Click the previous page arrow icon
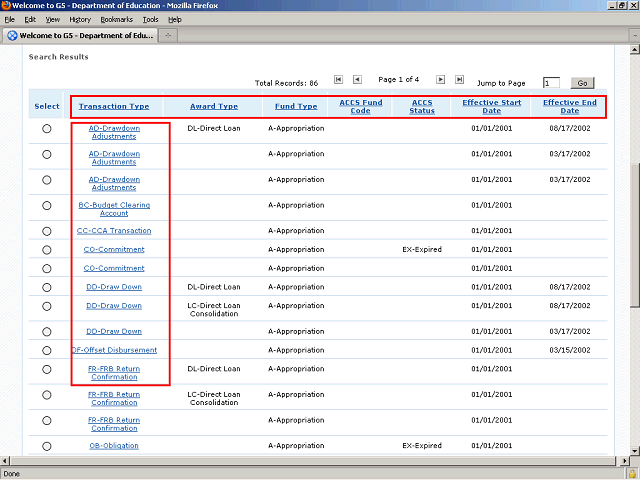Viewport: 640px width, 480px height. click(357, 80)
